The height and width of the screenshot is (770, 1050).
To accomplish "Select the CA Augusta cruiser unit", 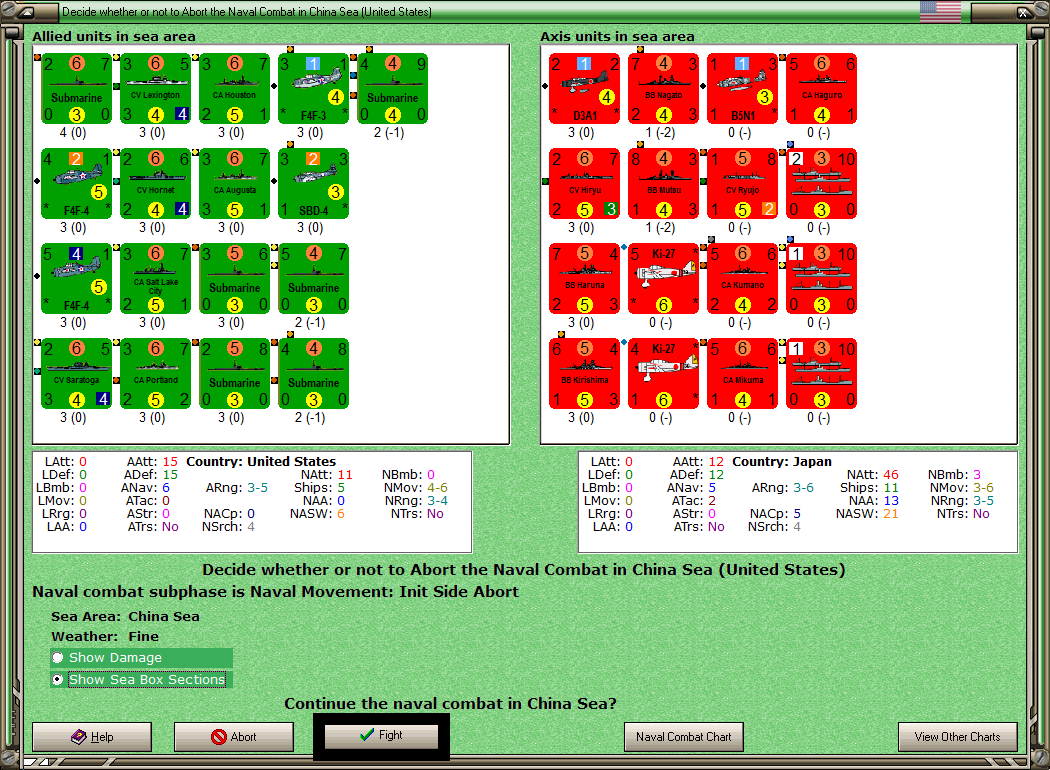I will [x=234, y=183].
